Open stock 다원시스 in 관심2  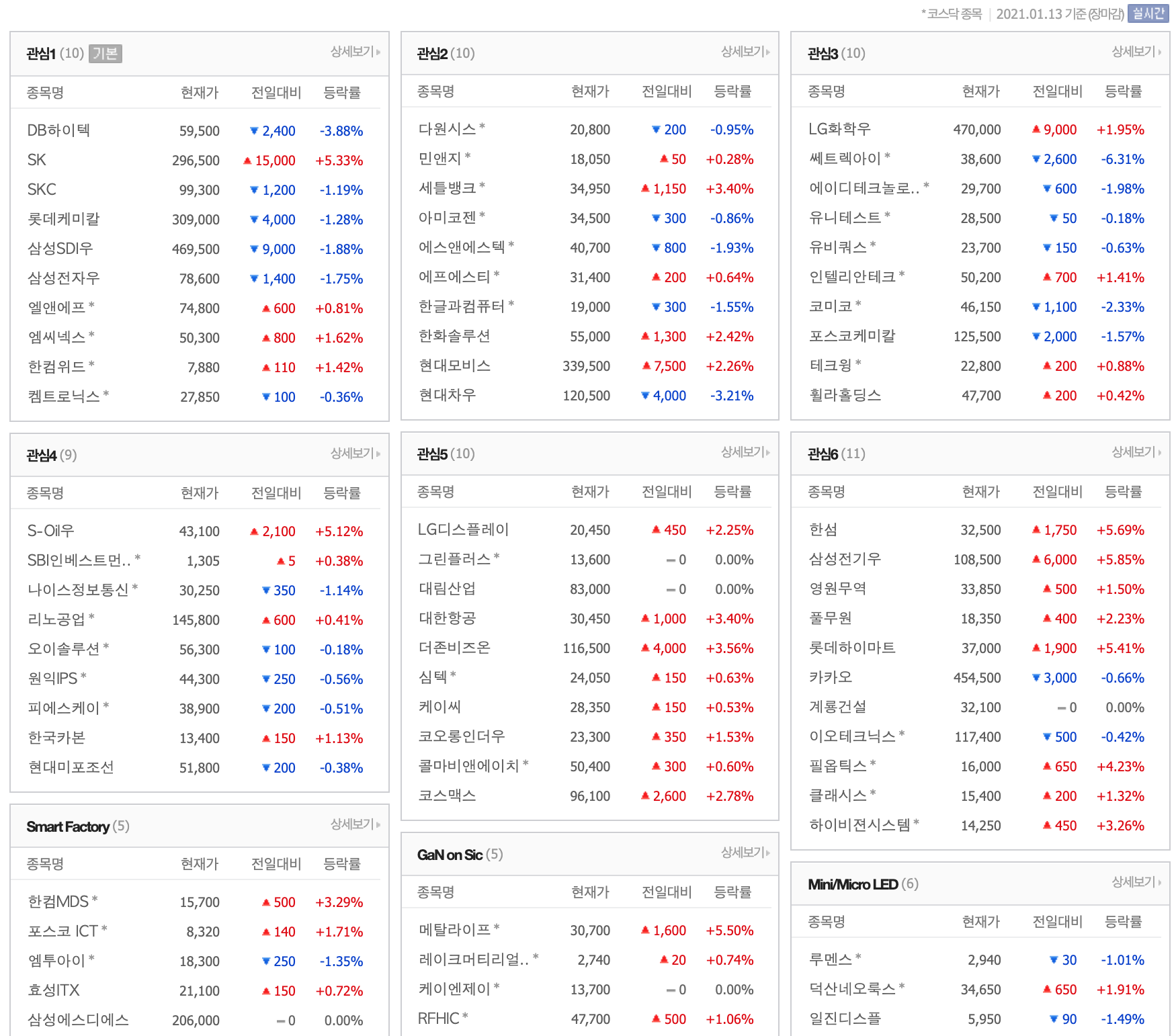click(x=447, y=129)
